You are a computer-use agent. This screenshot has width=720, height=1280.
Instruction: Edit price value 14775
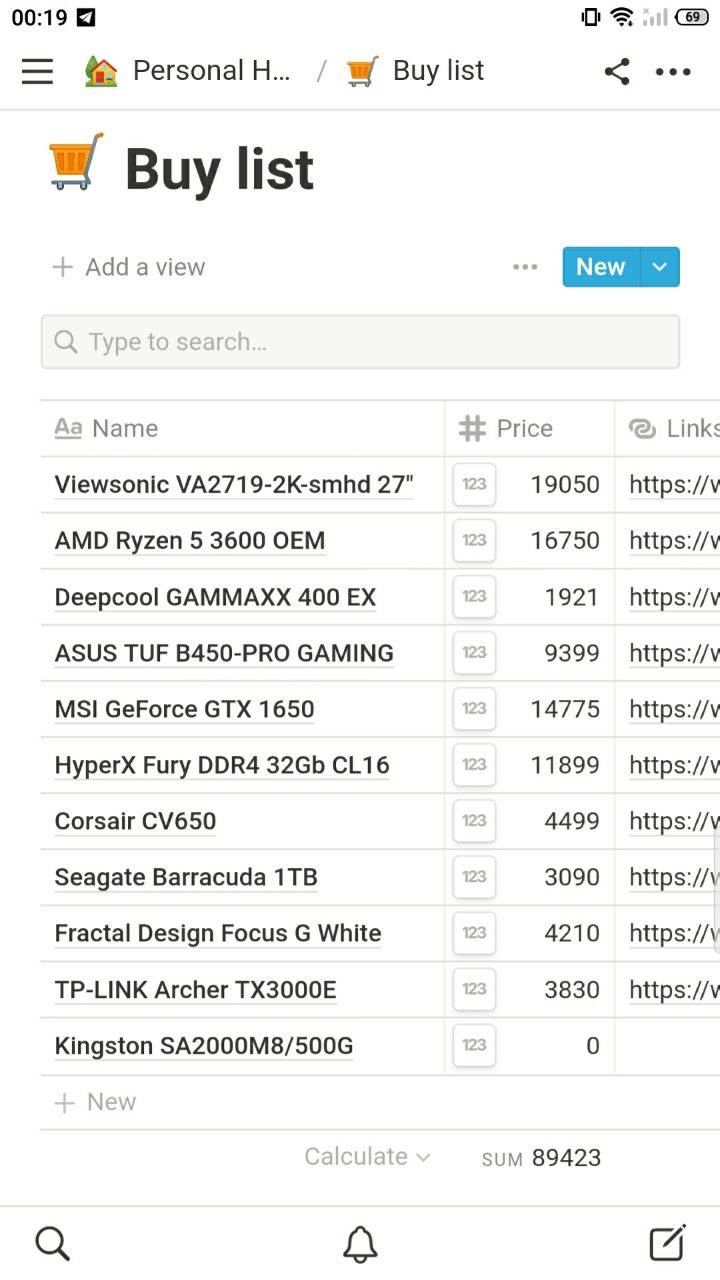tap(565, 709)
